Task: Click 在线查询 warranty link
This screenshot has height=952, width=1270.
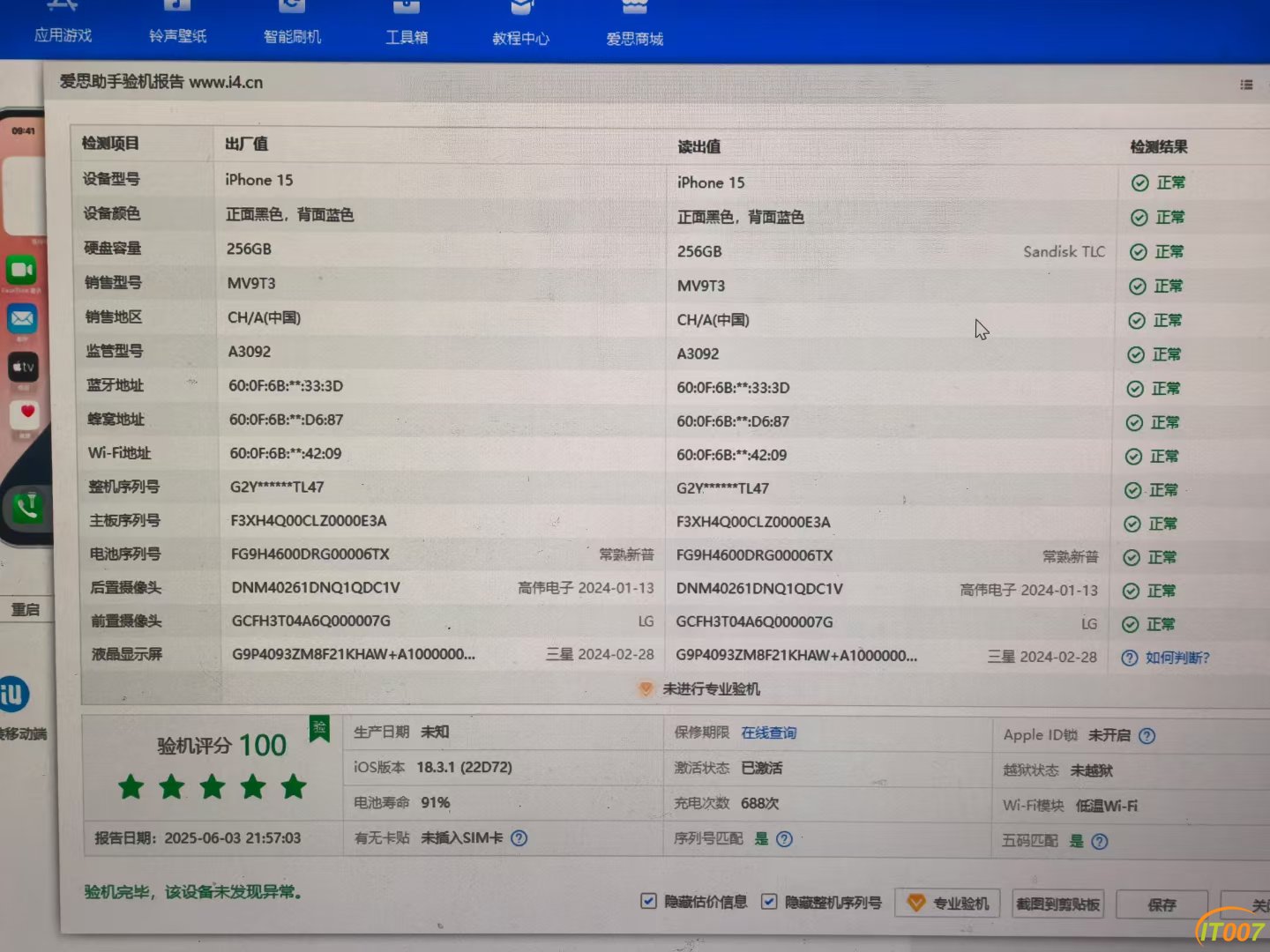Action: click(x=768, y=733)
